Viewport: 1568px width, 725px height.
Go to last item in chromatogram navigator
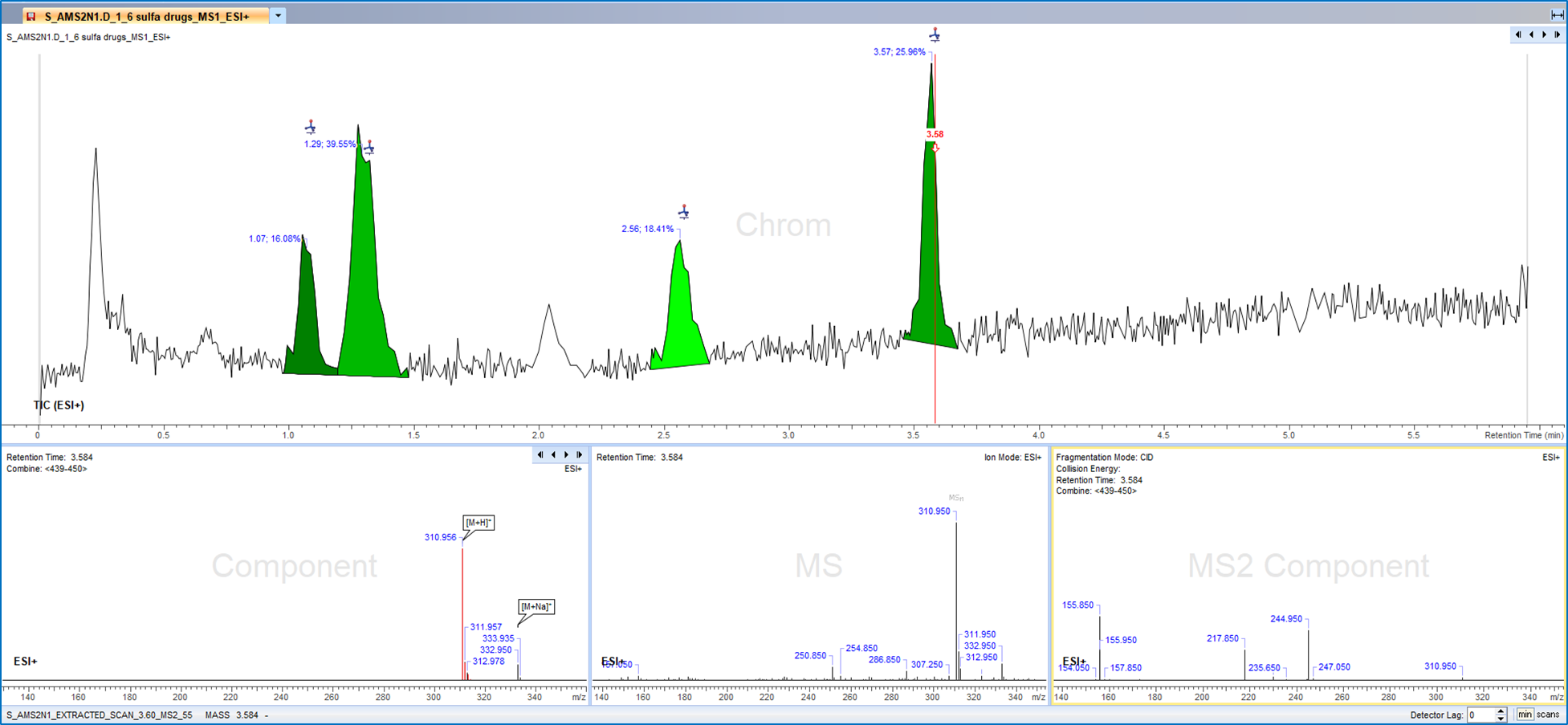[x=1558, y=35]
